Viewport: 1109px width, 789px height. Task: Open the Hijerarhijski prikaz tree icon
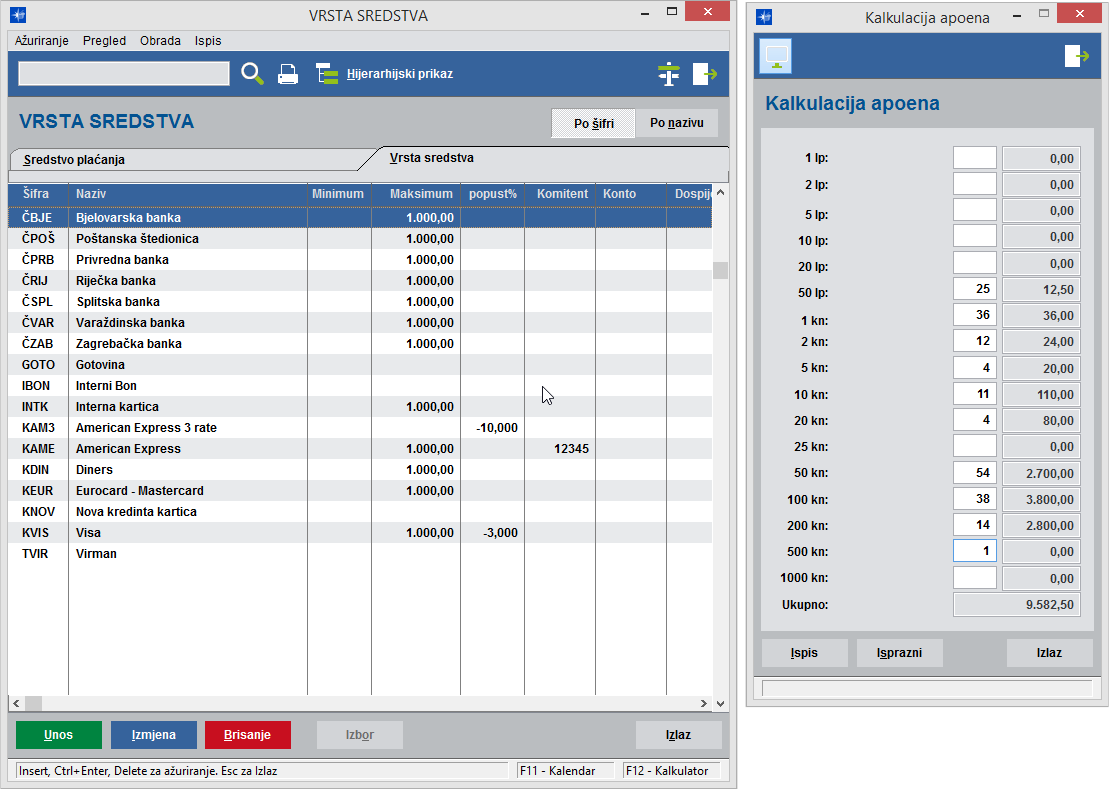pos(327,74)
